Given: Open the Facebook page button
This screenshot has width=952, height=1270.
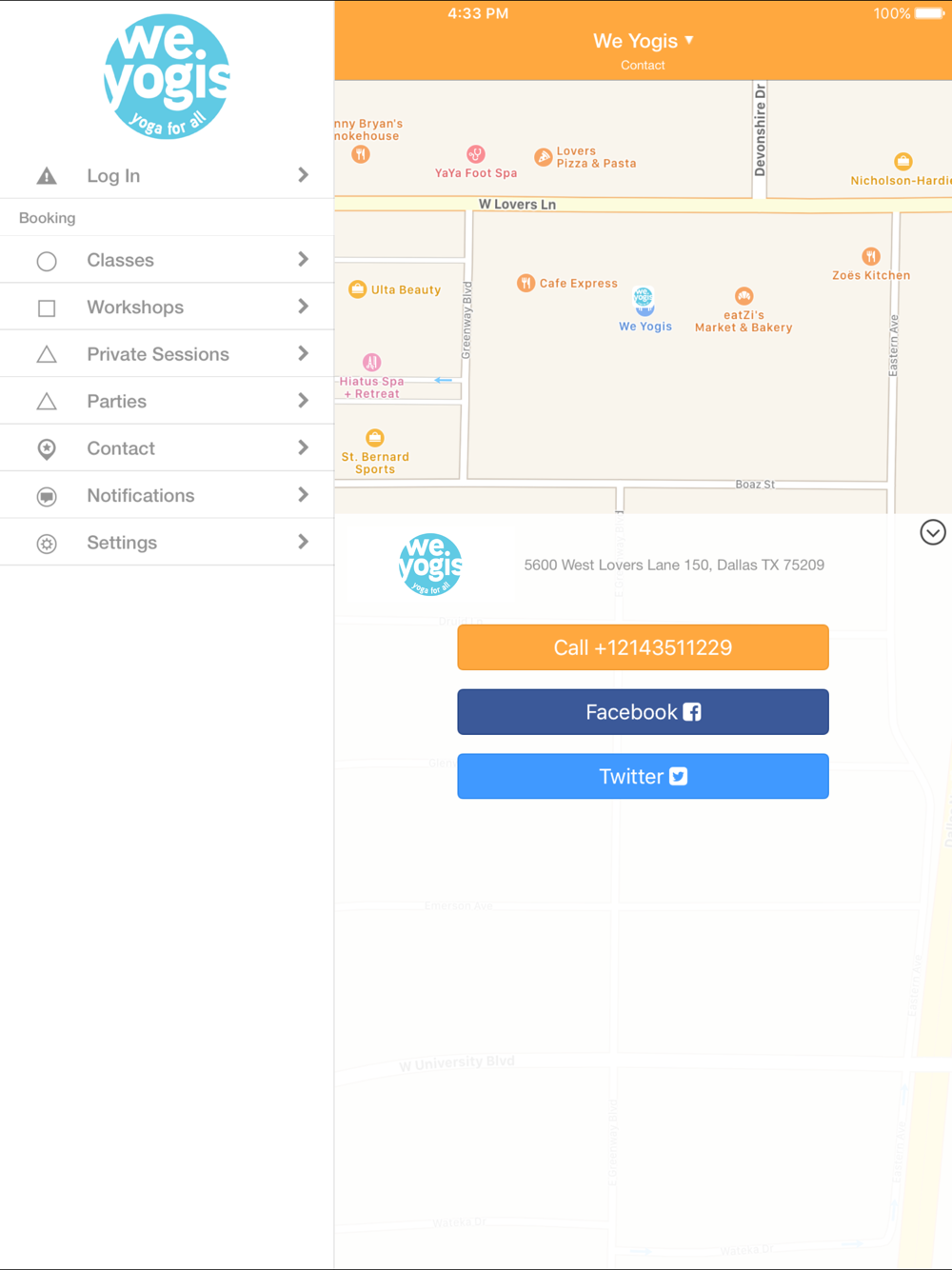Looking at the screenshot, I should [x=643, y=712].
